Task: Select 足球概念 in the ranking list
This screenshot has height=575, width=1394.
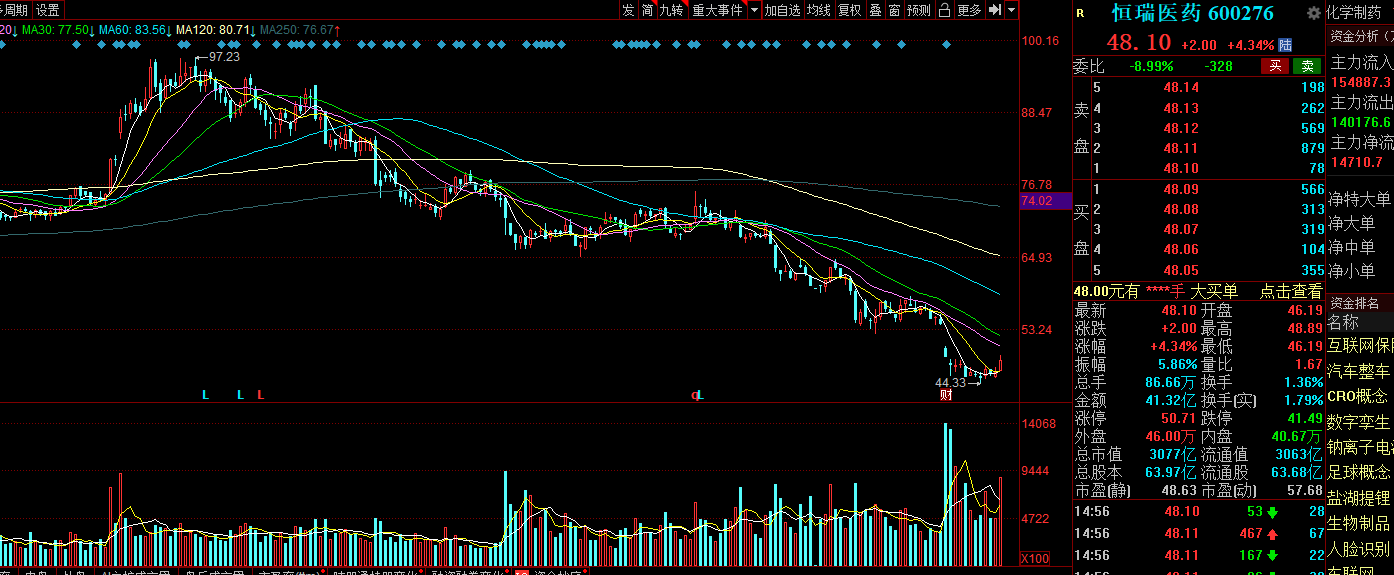Action: tap(1358, 472)
